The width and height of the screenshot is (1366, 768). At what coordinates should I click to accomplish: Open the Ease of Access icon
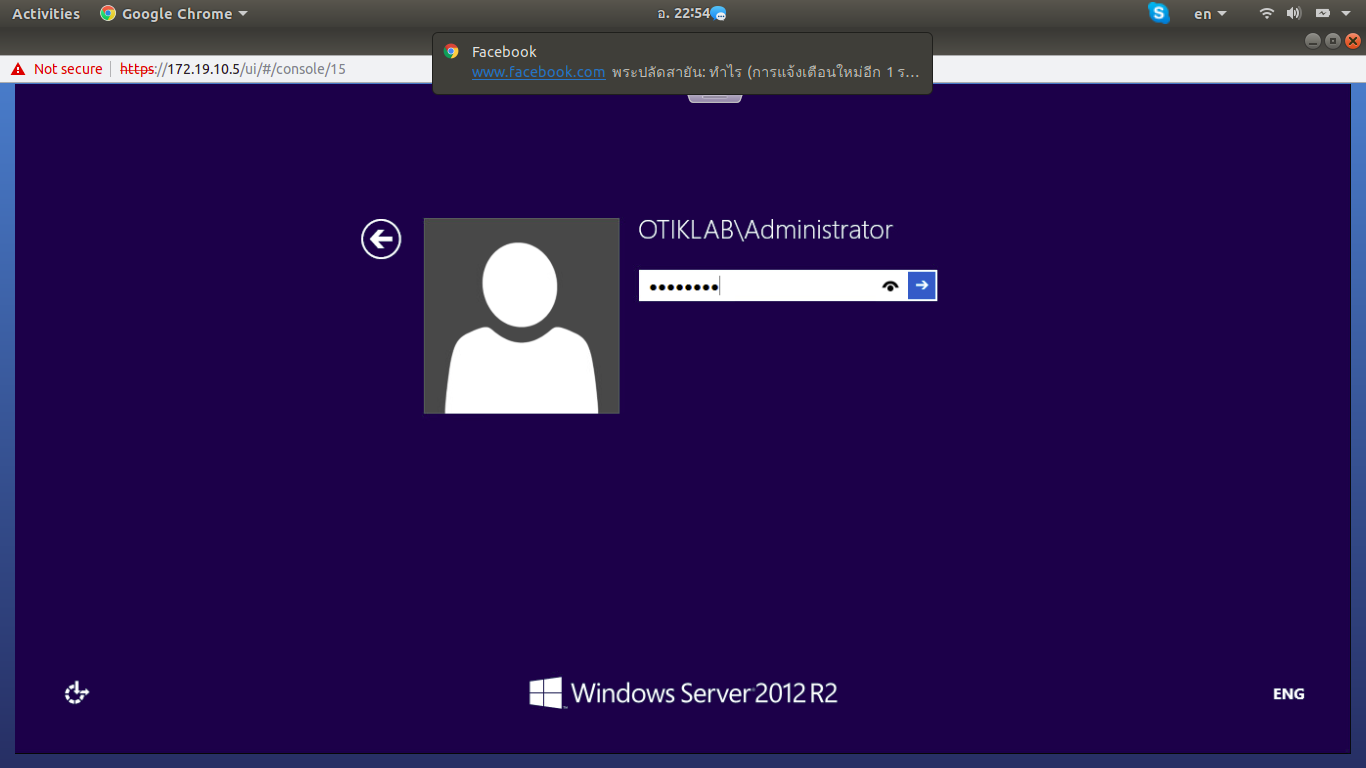(x=77, y=693)
